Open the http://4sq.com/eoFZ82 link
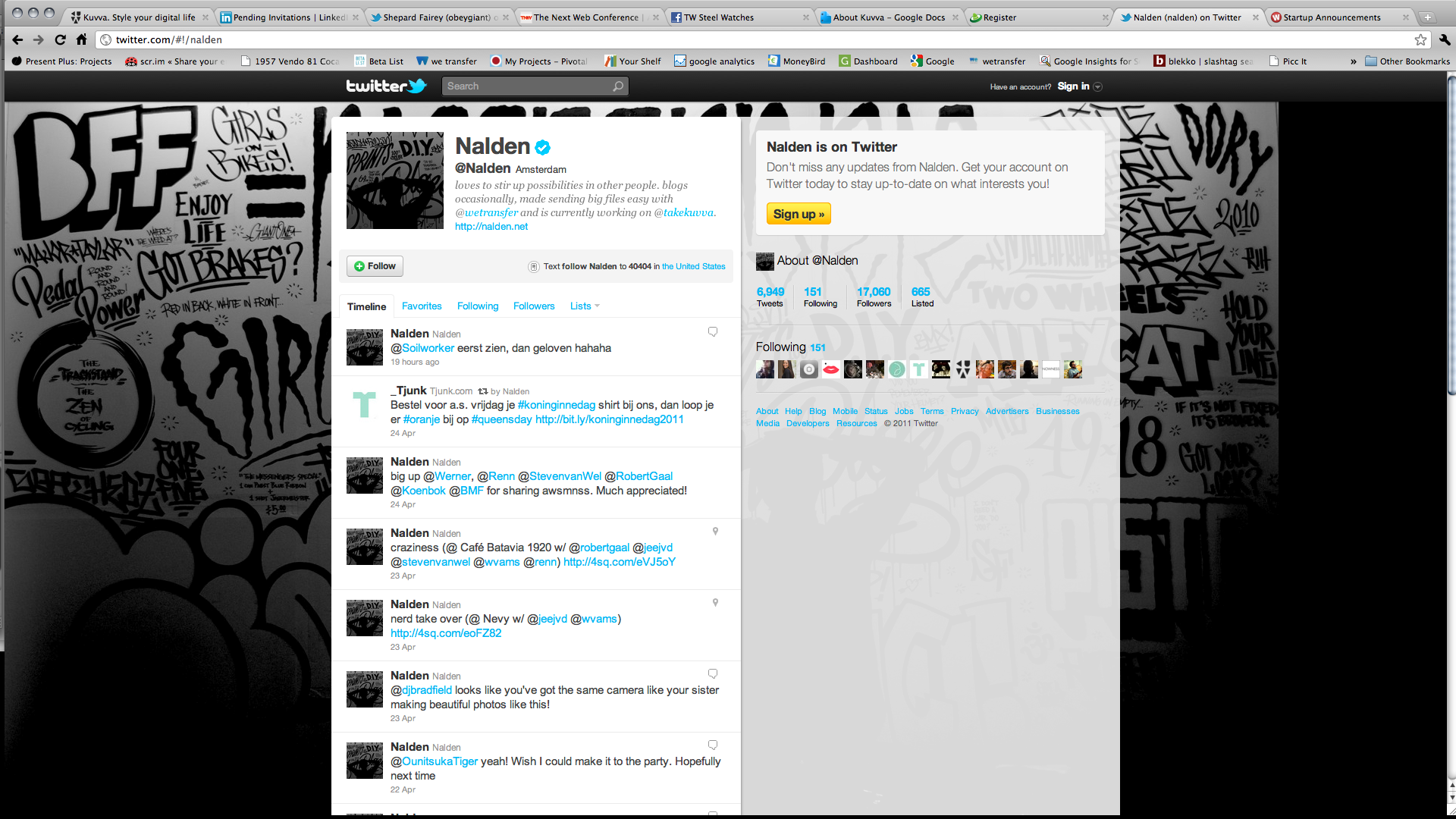The width and height of the screenshot is (1456, 819). click(446, 633)
